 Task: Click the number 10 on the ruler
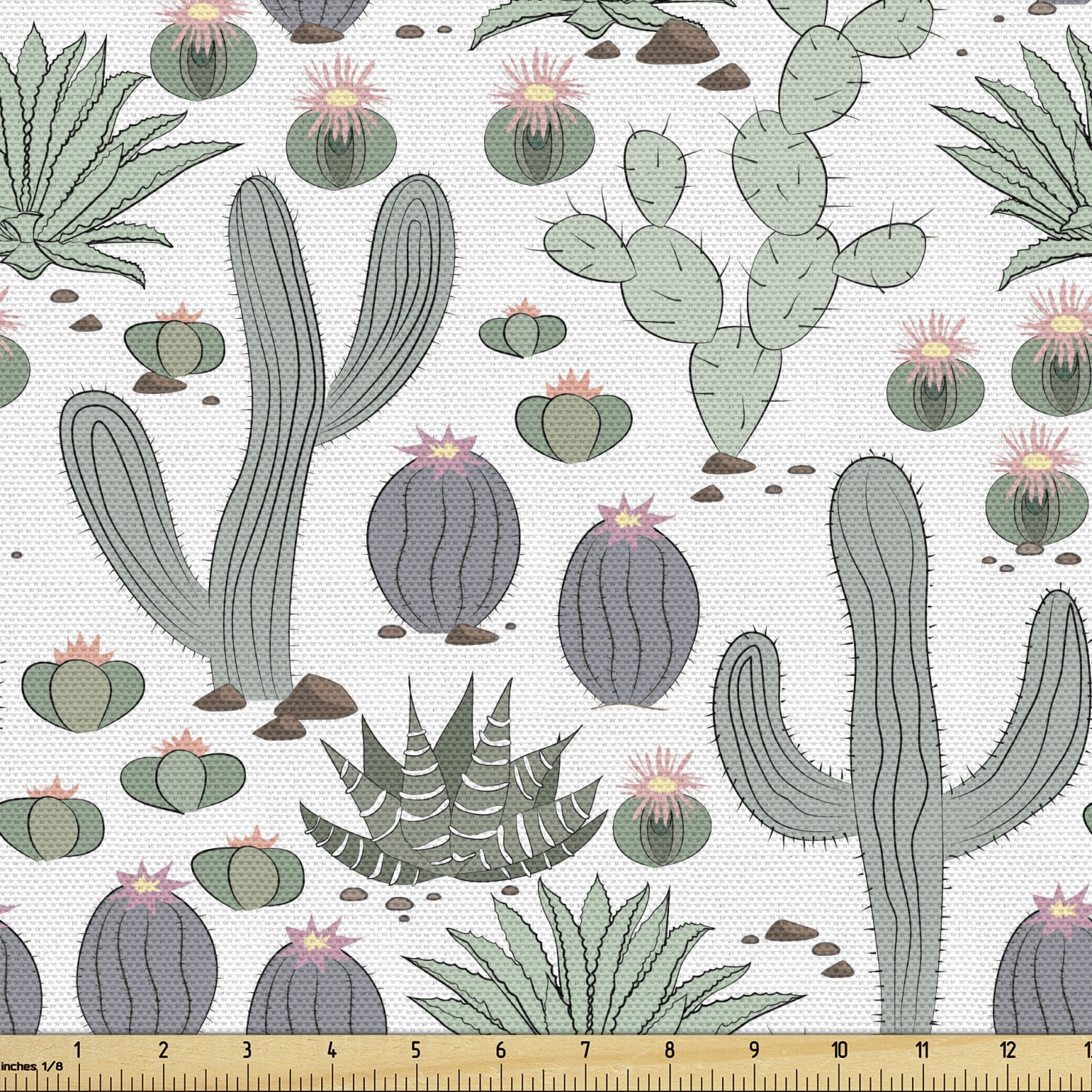(839, 1049)
